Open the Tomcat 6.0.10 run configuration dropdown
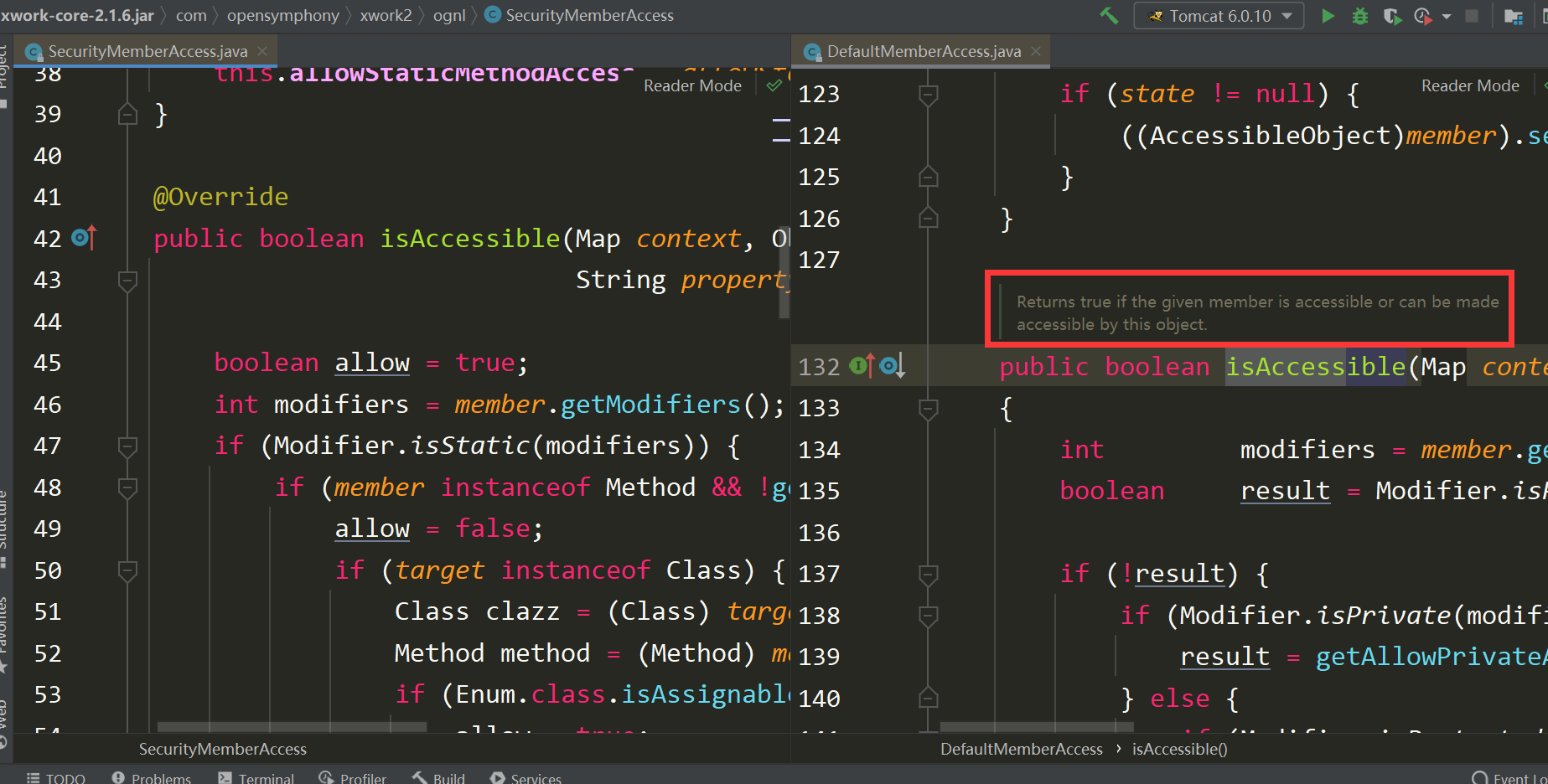1548x784 pixels. coord(1219,16)
